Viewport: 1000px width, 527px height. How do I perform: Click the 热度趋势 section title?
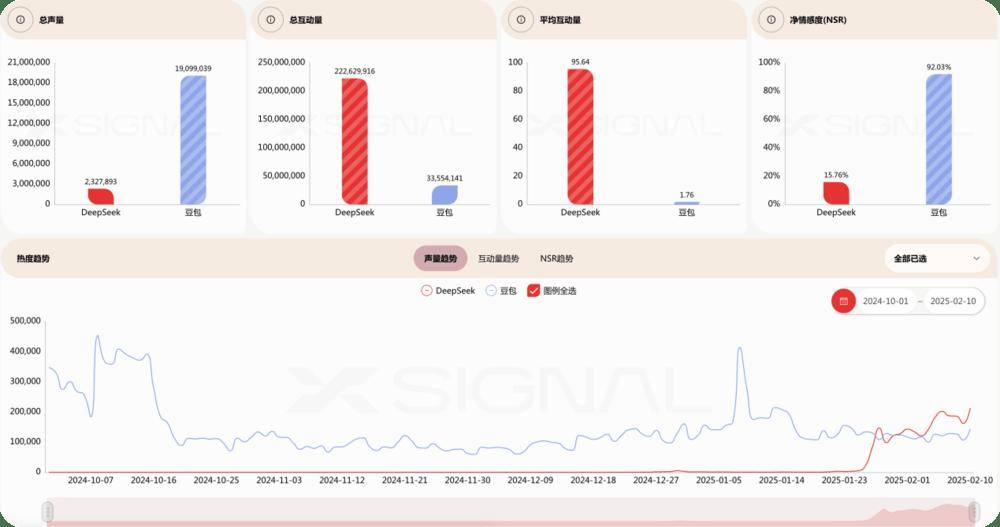(33, 258)
